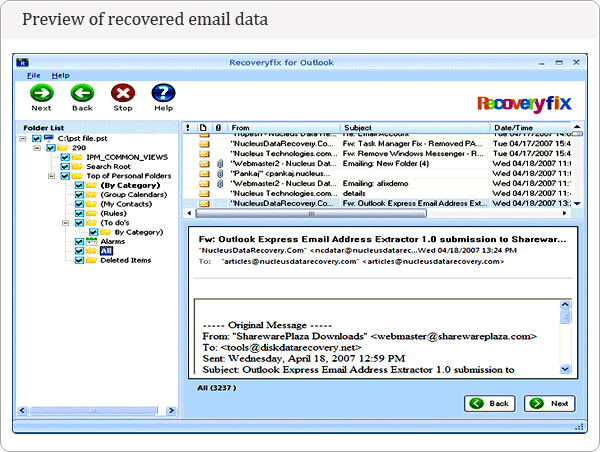Image resolution: width=600 pixels, height=452 pixels.
Task: Click the message preview scroll down arrow
Action: pyautogui.click(x=565, y=369)
